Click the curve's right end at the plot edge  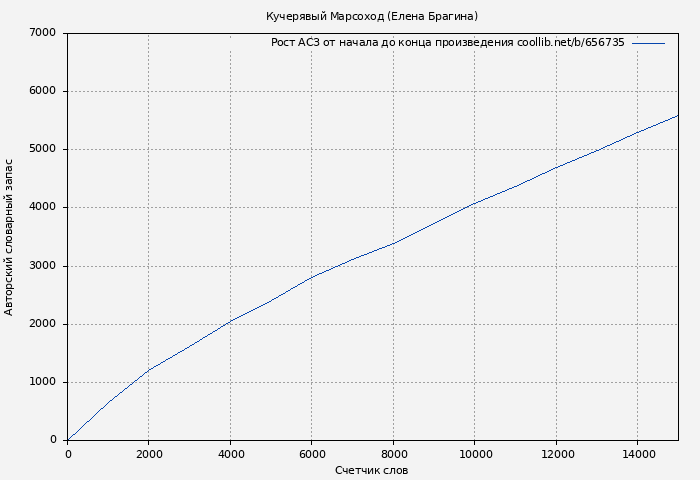click(x=677, y=116)
